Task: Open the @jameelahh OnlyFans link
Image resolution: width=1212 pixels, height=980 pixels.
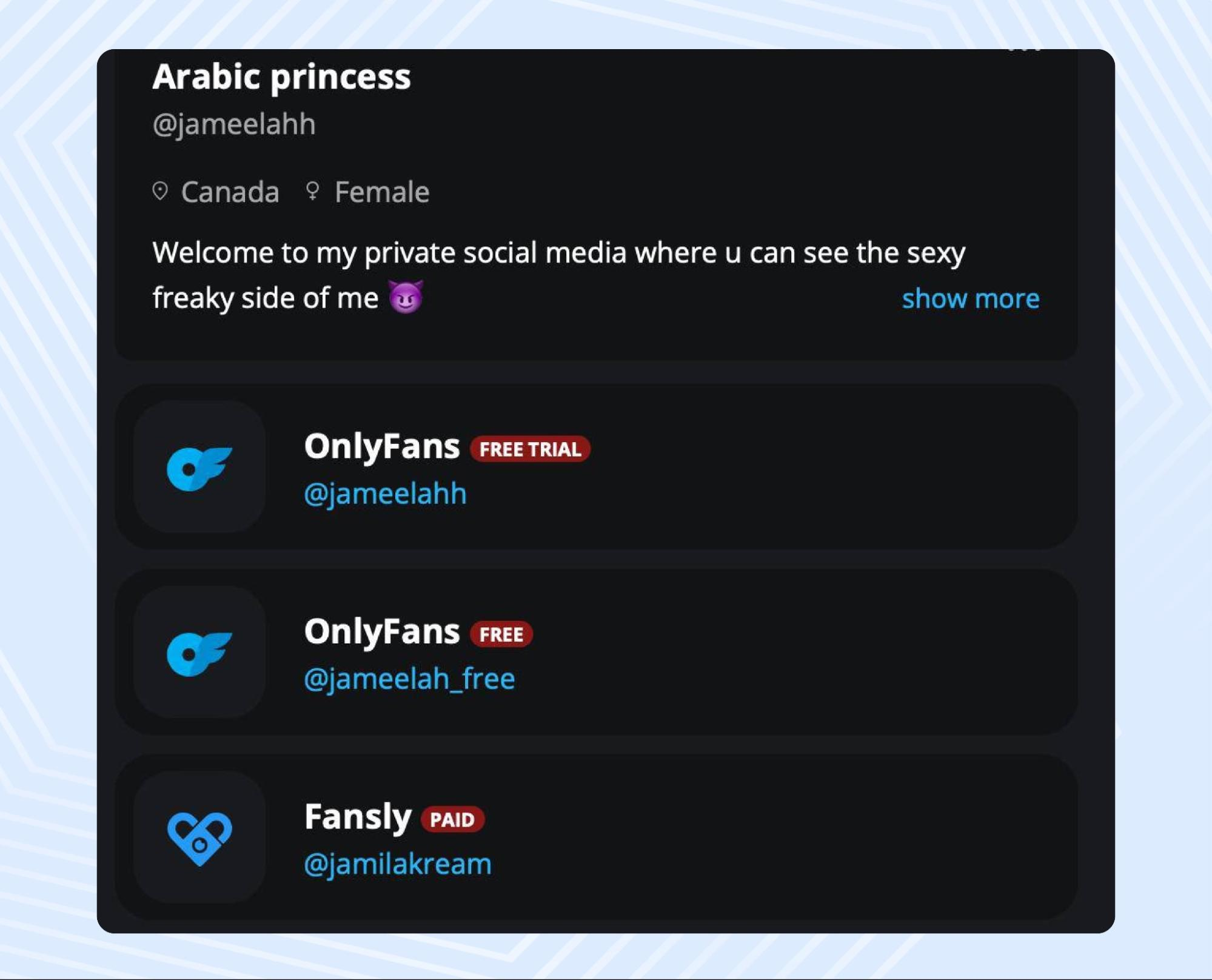Action: tap(386, 493)
